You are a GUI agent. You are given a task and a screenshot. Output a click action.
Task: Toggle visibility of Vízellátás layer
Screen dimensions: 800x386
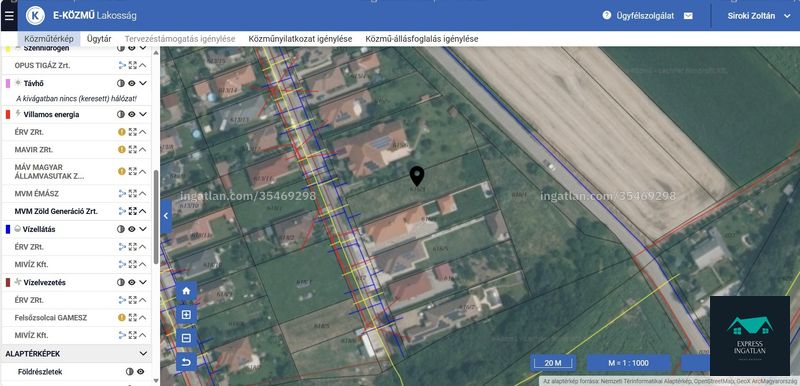(x=132, y=229)
